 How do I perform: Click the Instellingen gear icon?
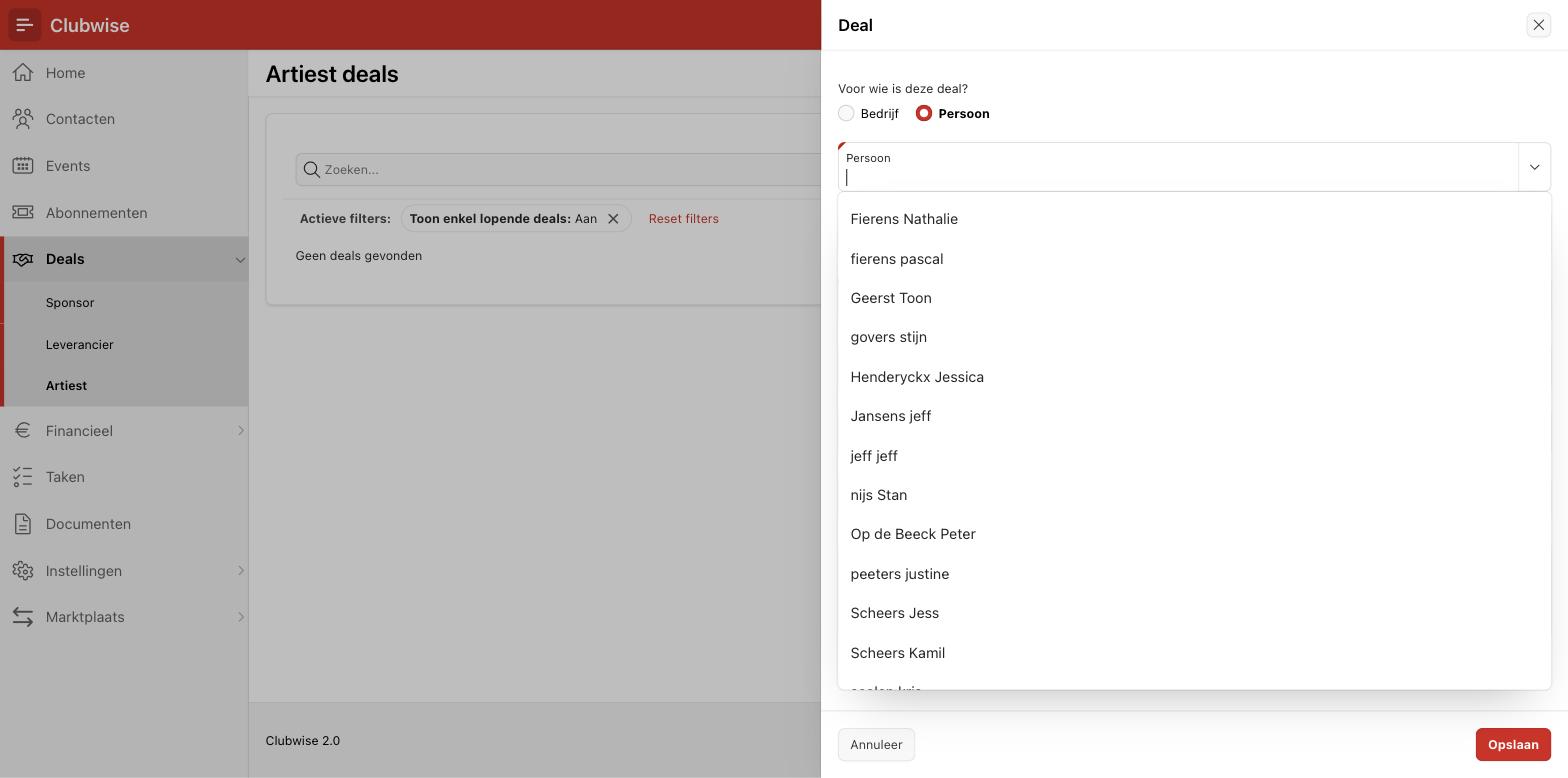(23, 570)
